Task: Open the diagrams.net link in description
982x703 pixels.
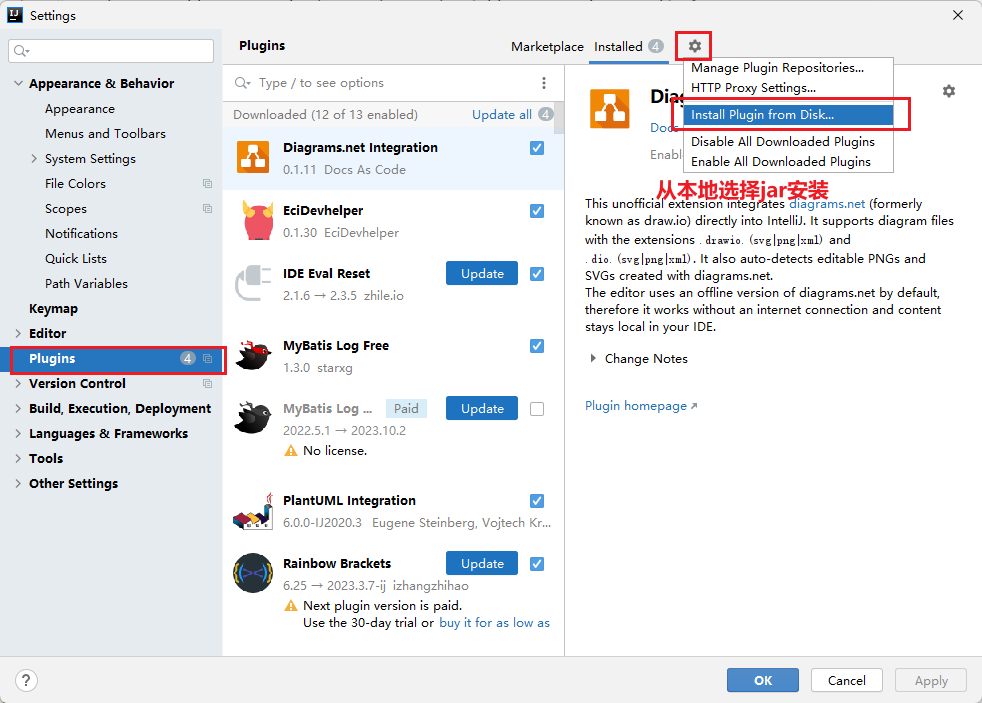Action: click(827, 203)
